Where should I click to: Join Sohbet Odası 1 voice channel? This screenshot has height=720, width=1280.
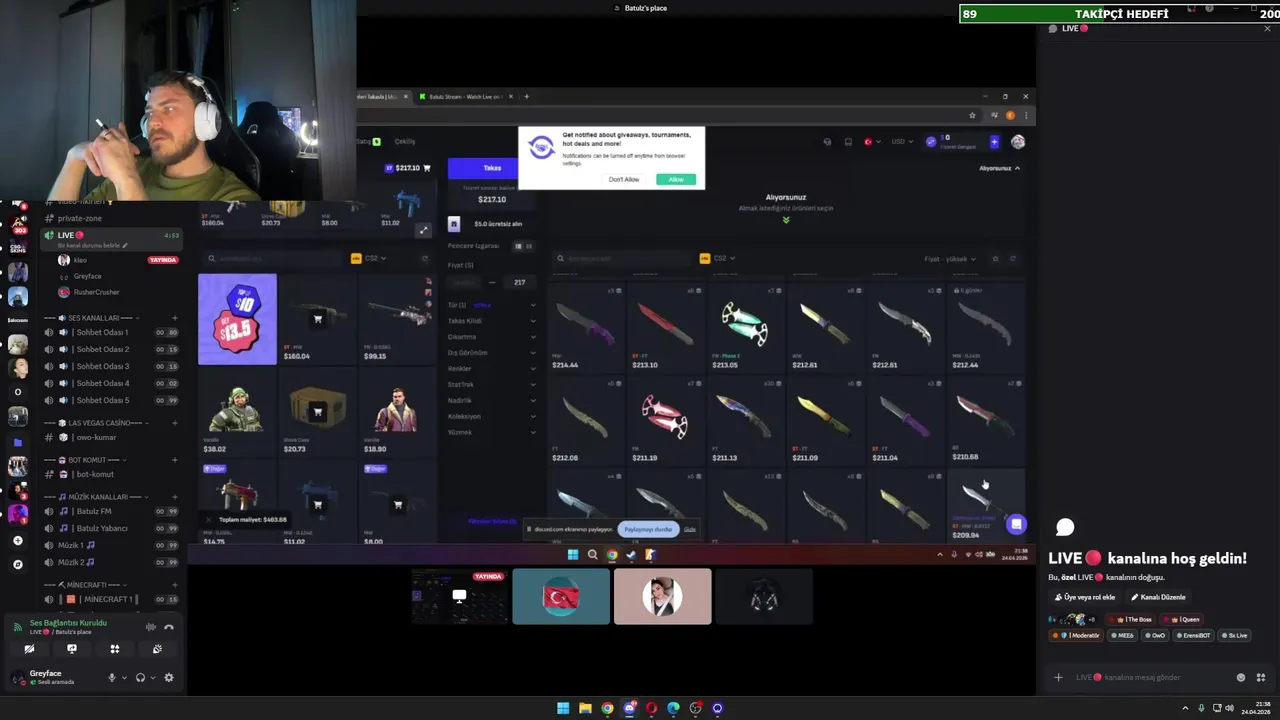click(x=111, y=332)
